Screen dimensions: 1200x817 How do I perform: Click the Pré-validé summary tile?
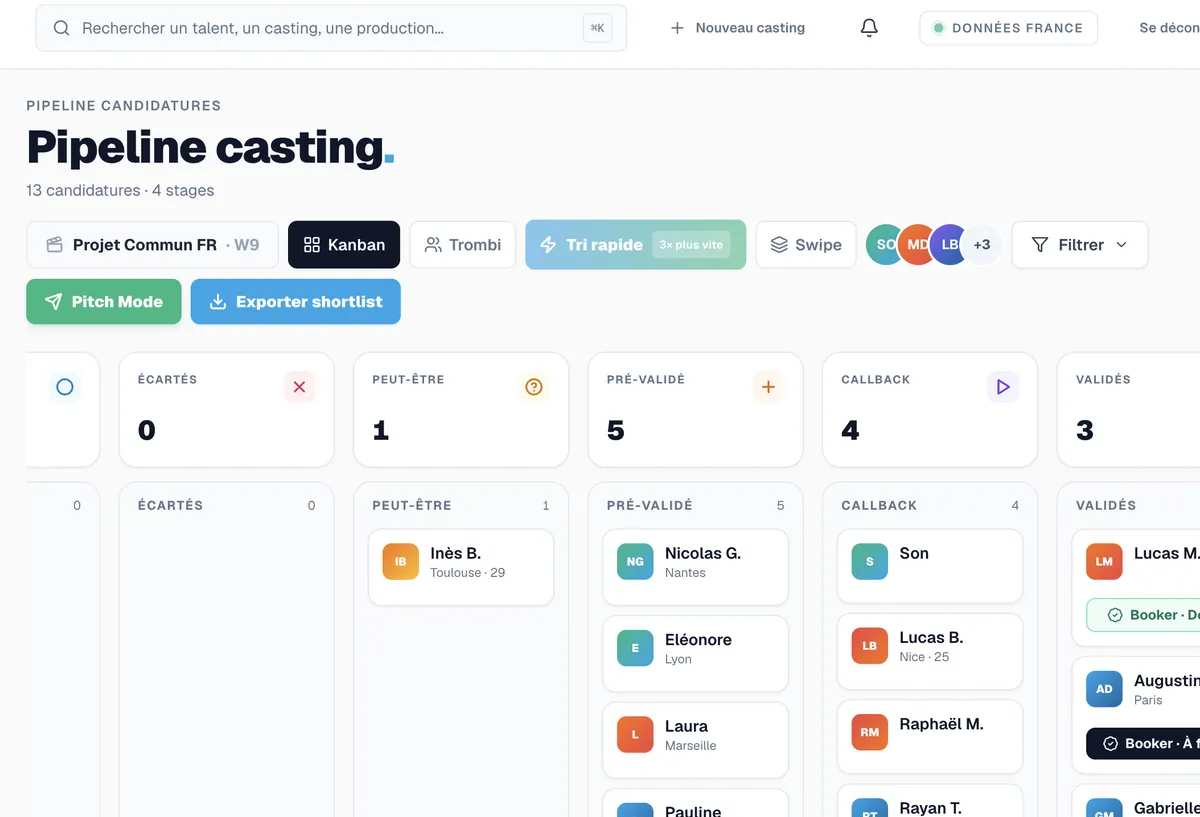[x=696, y=410]
